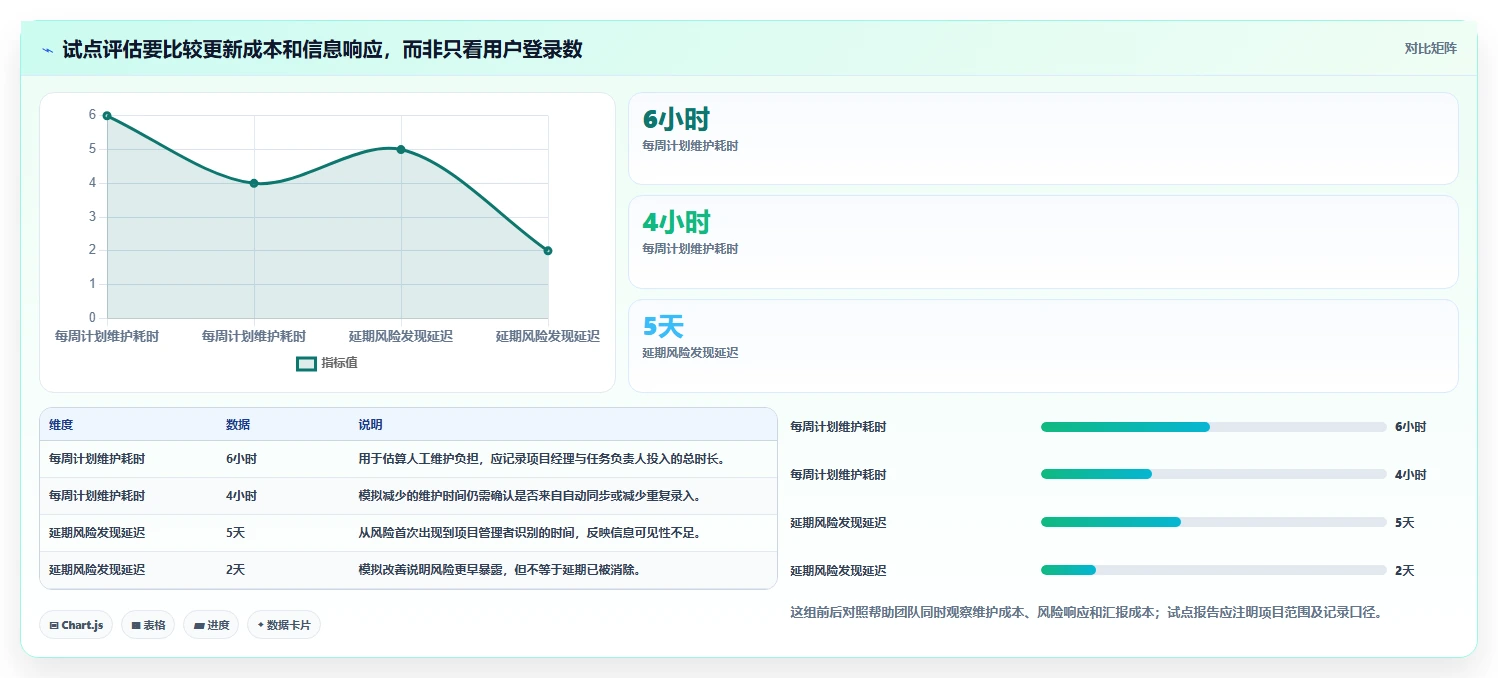Click the 4小时 cell in the table
1498x678 pixels.
click(x=241, y=496)
